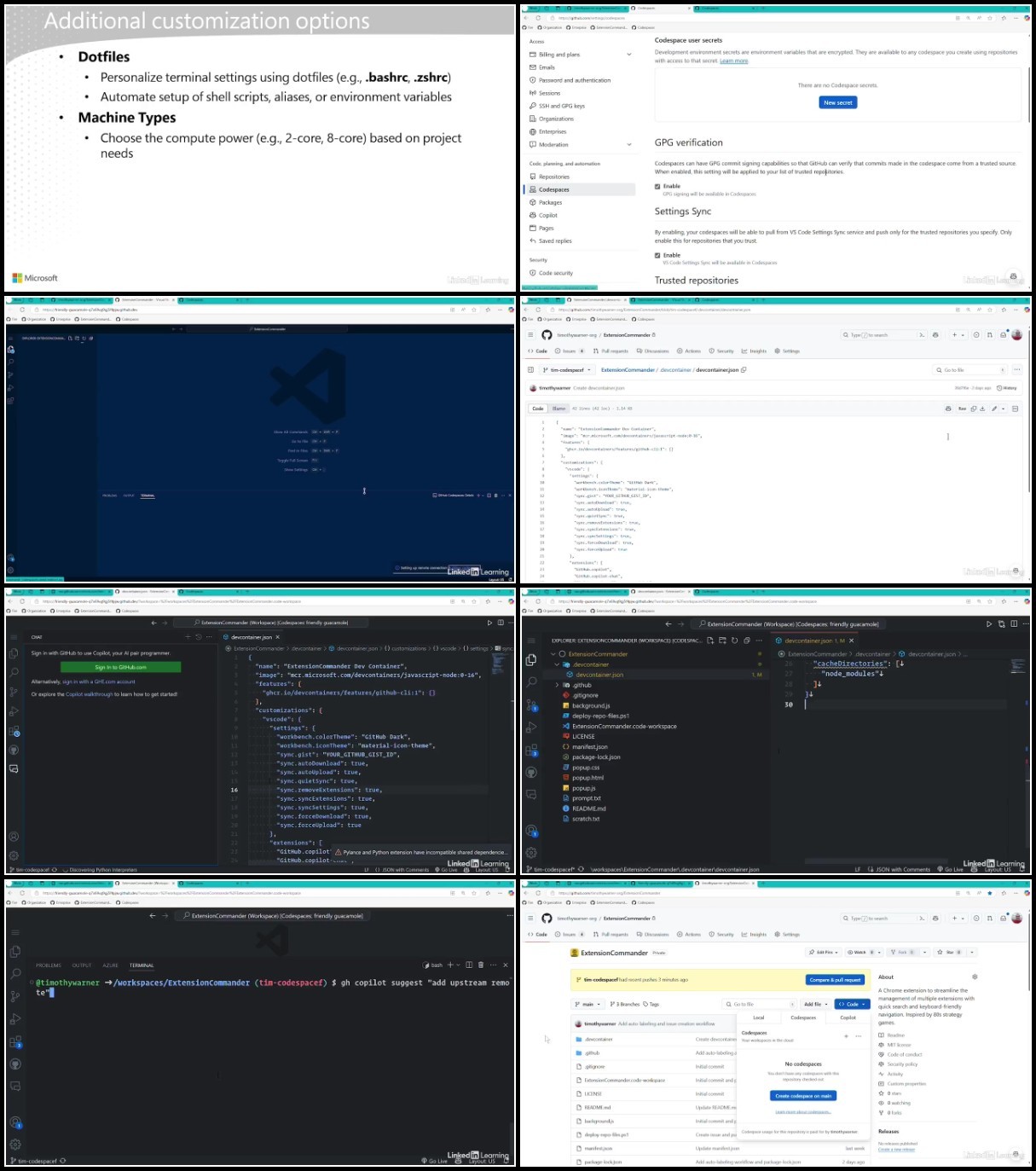
Task: Switch to AZURE tab in terminal panel
Action: click(111, 965)
